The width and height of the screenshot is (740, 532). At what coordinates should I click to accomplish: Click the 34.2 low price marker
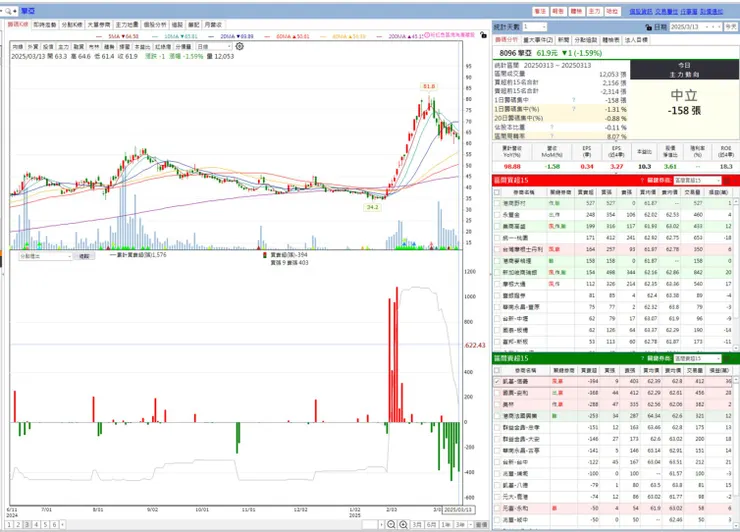pos(372,207)
